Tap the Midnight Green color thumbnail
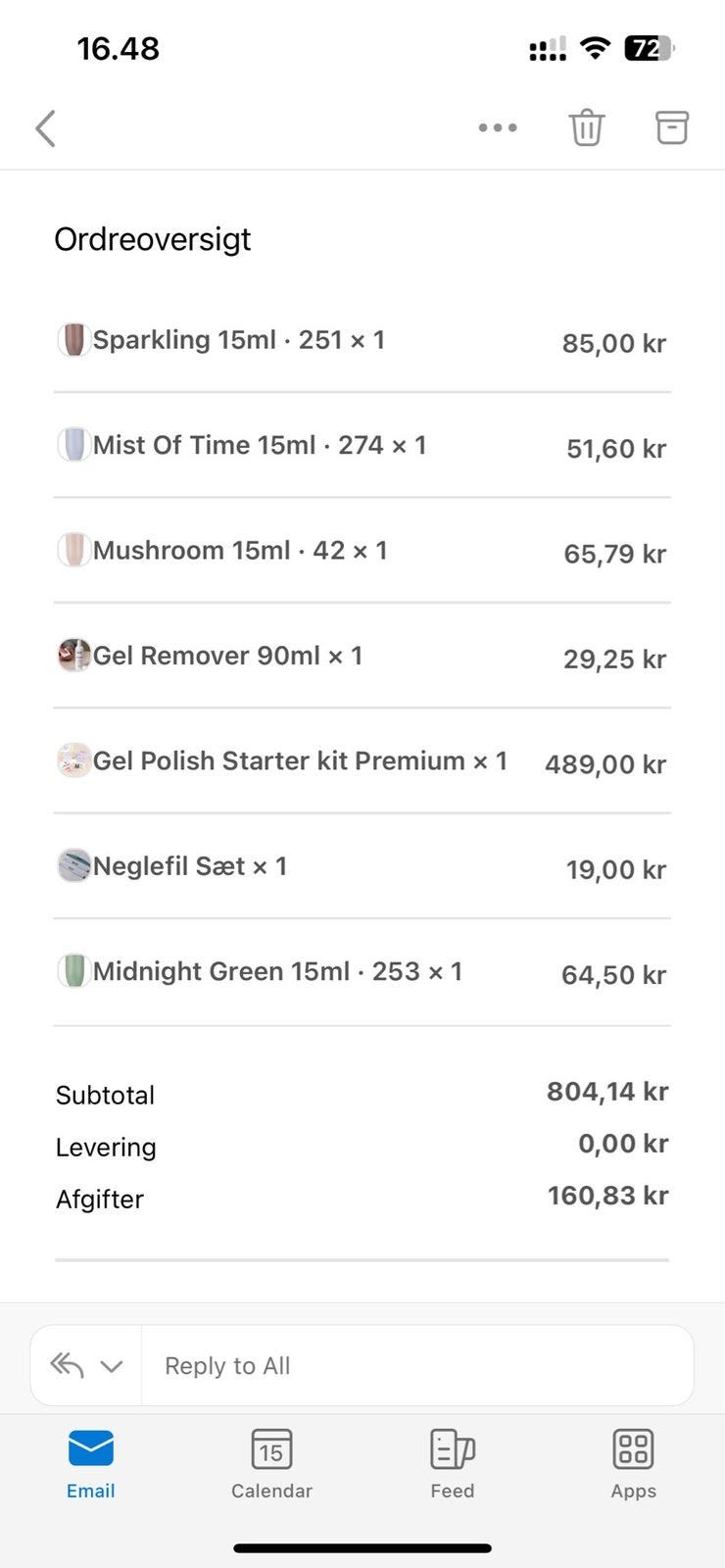The image size is (725, 1568). 73,971
